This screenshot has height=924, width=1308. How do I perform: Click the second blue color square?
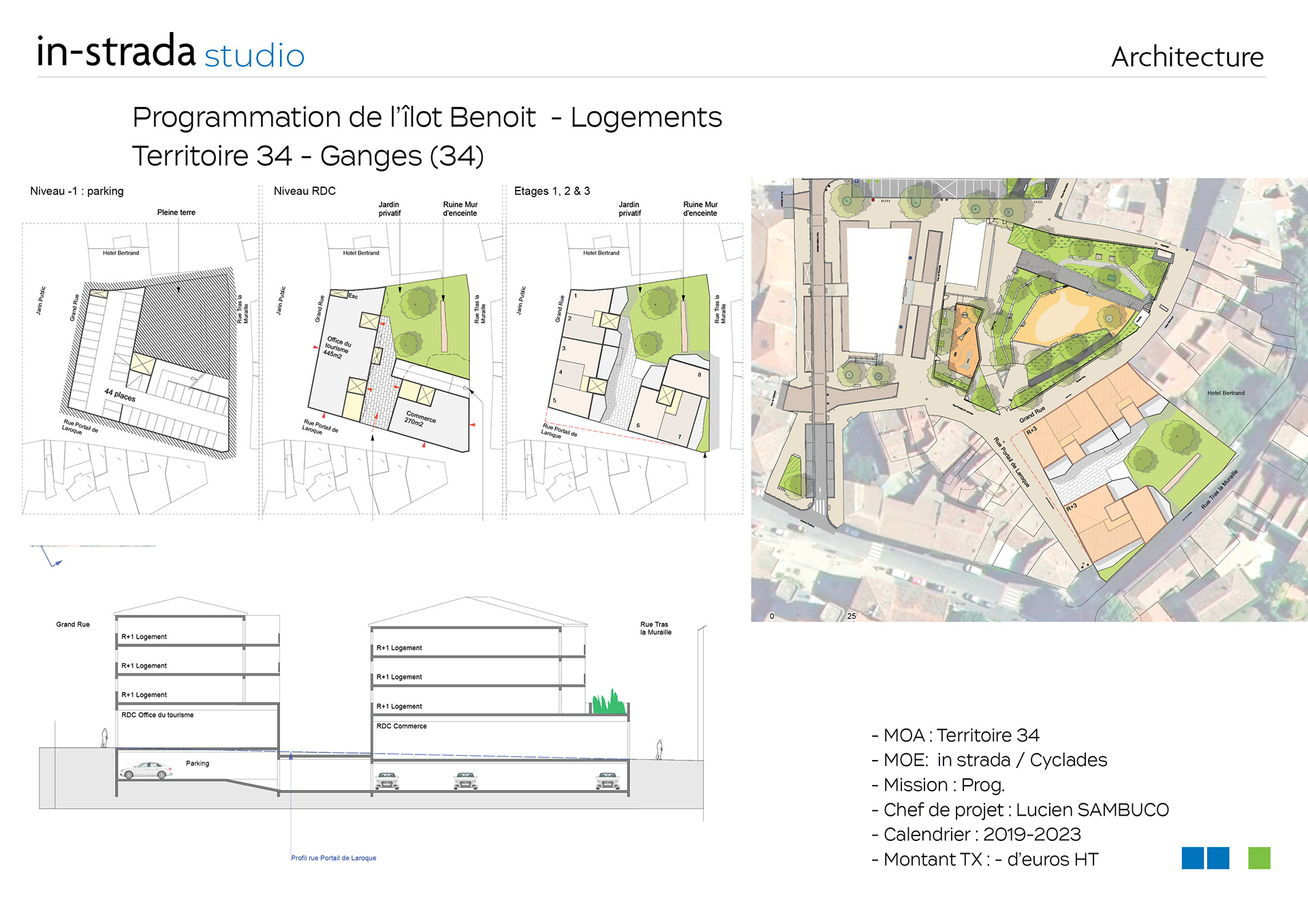point(1218,858)
